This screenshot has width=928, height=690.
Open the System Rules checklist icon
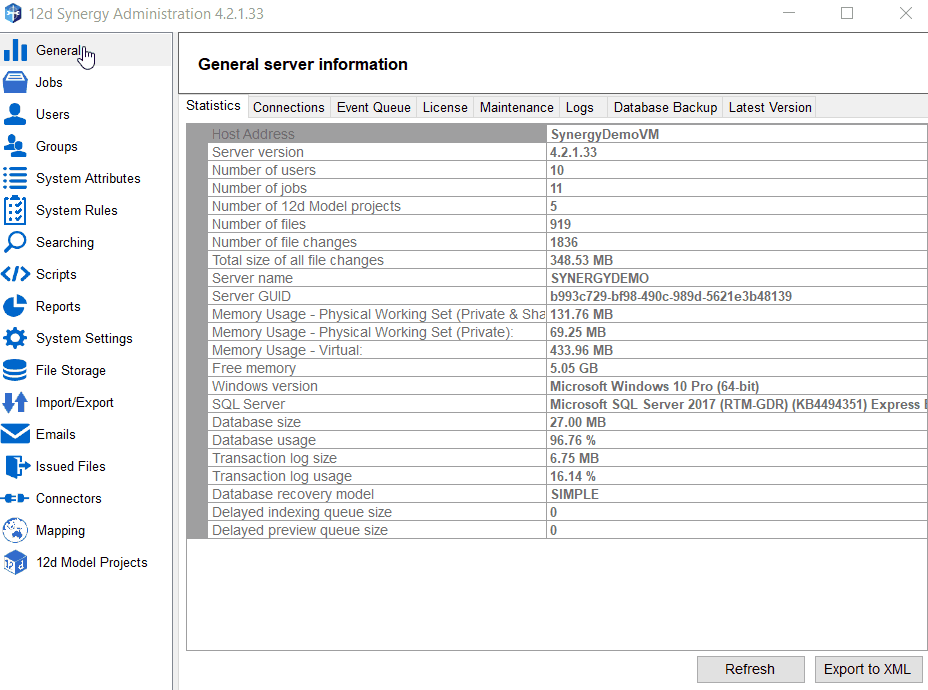point(15,210)
